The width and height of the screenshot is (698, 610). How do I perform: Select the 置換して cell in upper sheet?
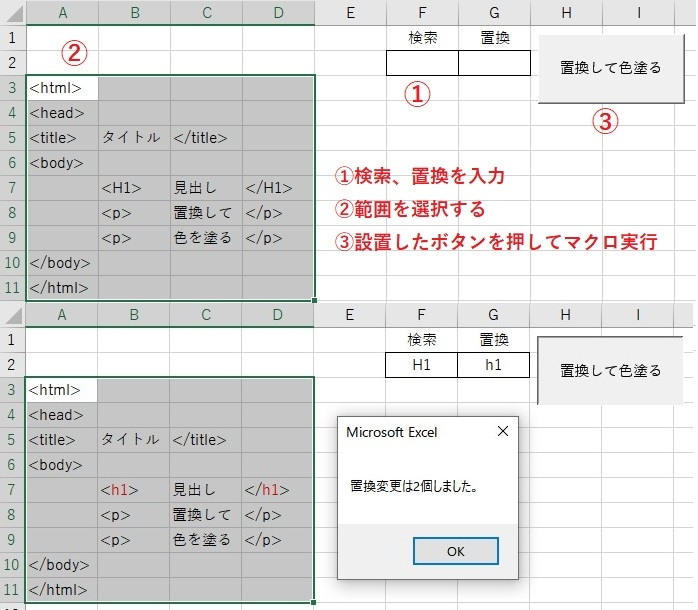[207, 213]
